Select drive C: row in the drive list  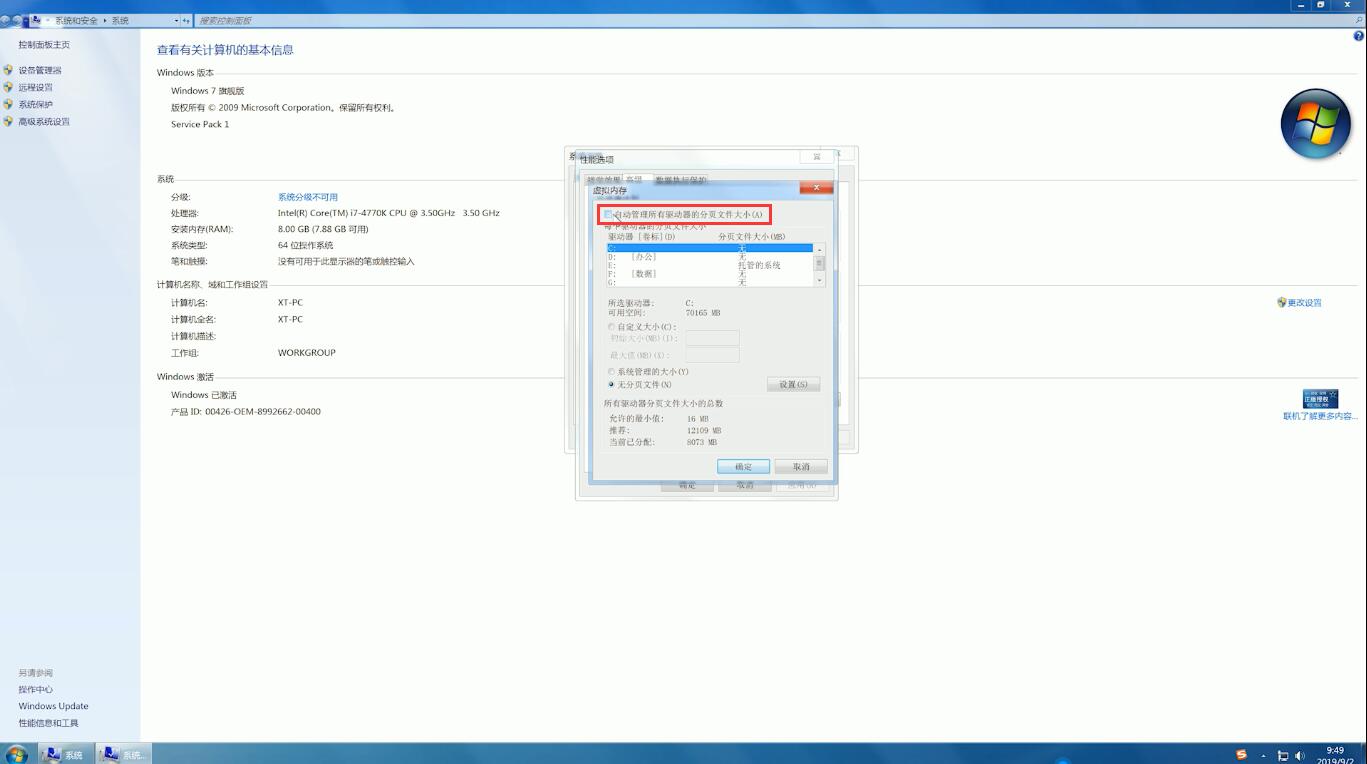pos(711,248)
